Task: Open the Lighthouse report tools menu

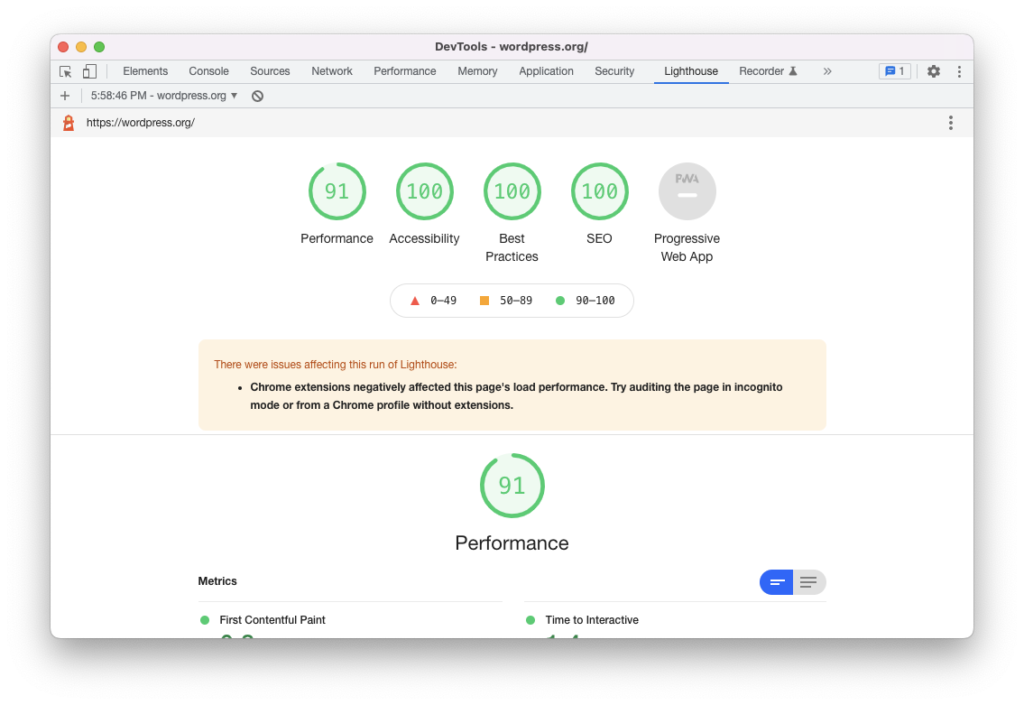Action: pyautogui.click(x=950, y=123)
